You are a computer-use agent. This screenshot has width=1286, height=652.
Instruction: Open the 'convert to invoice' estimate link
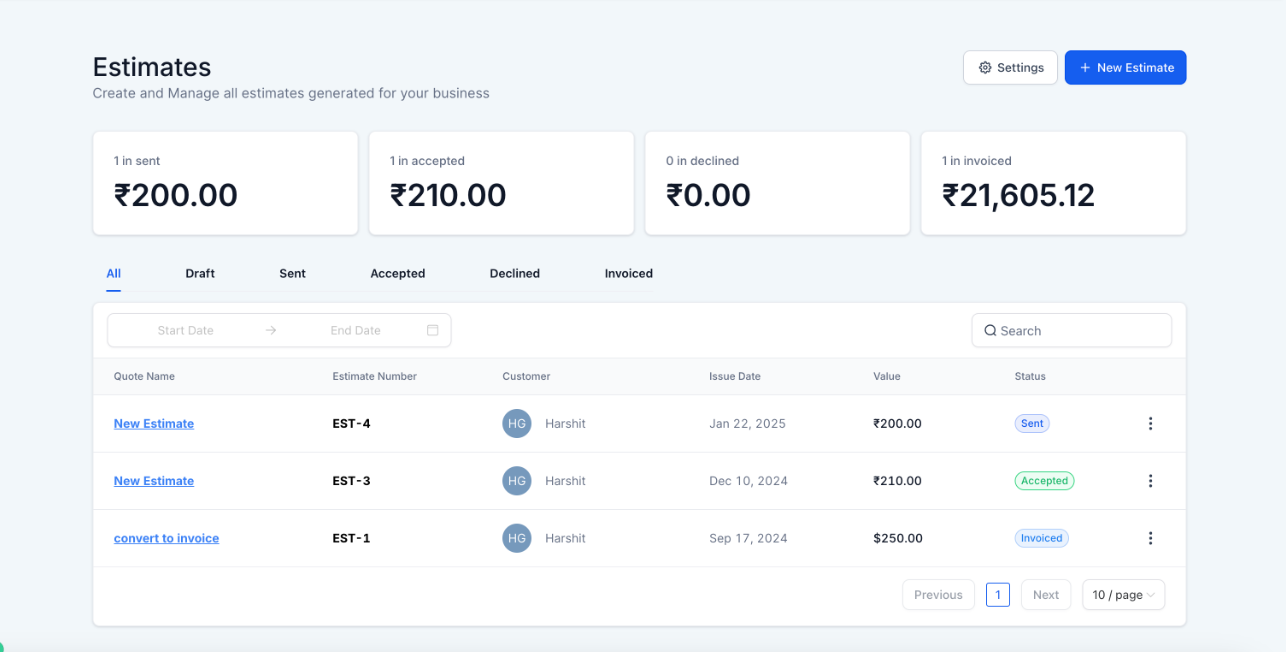166,538
